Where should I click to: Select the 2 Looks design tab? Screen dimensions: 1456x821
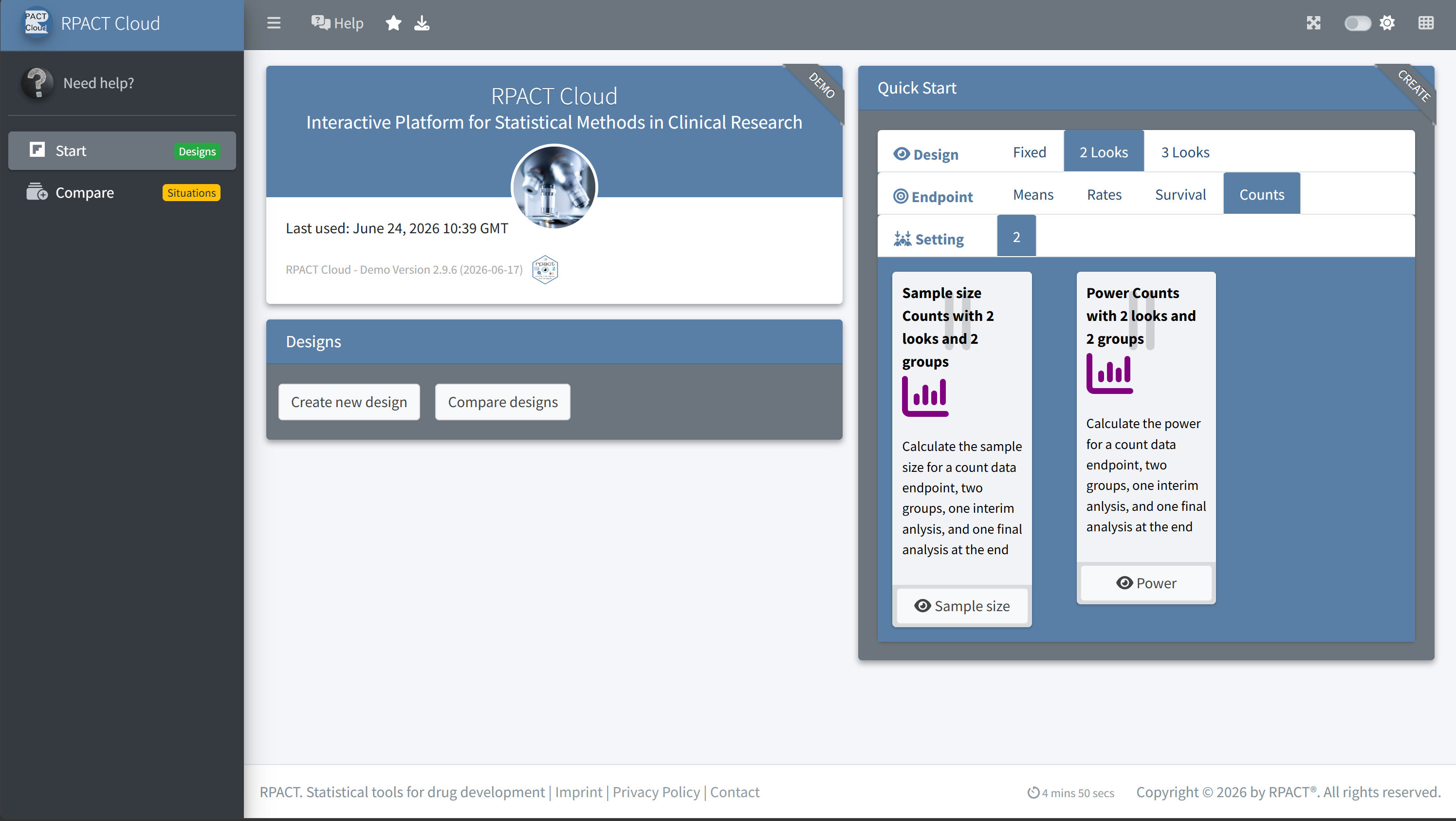coord(1103,152)
